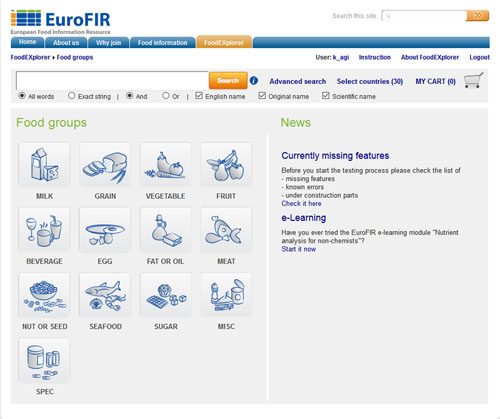This screenshot has height=419, width=500.
Task: Click the NUT OR SEED label text
Action: coord(45,326)
